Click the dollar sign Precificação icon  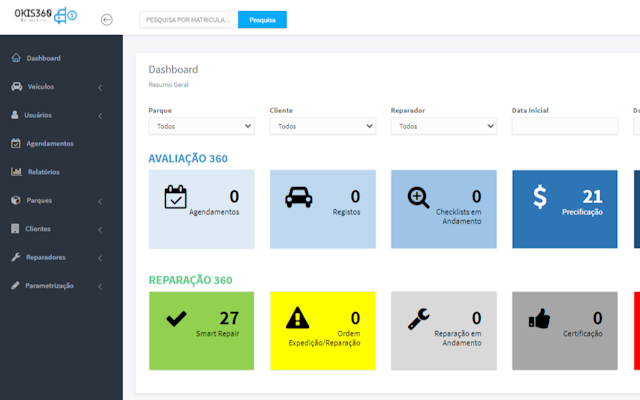coord(540,197)
